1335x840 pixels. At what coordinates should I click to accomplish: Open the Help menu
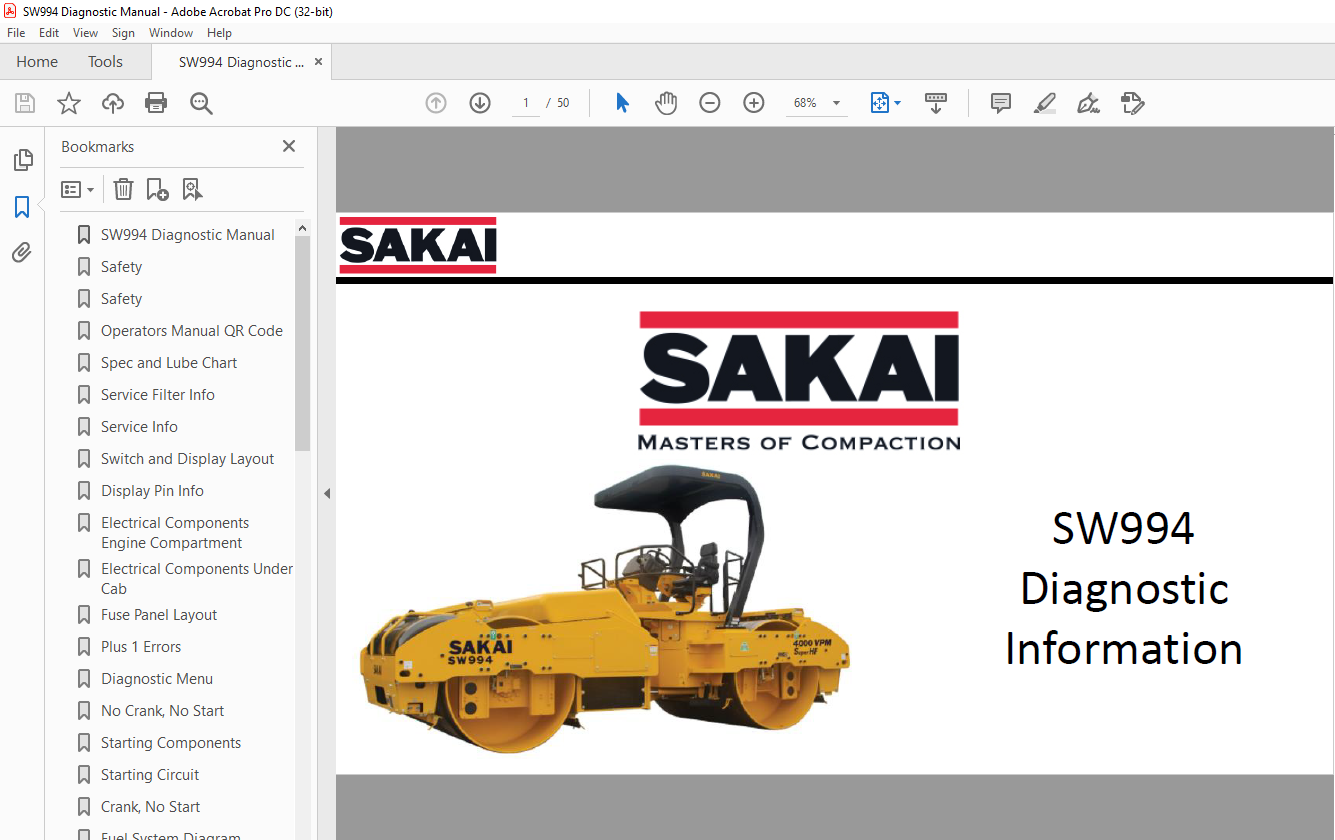click(219, 33)
